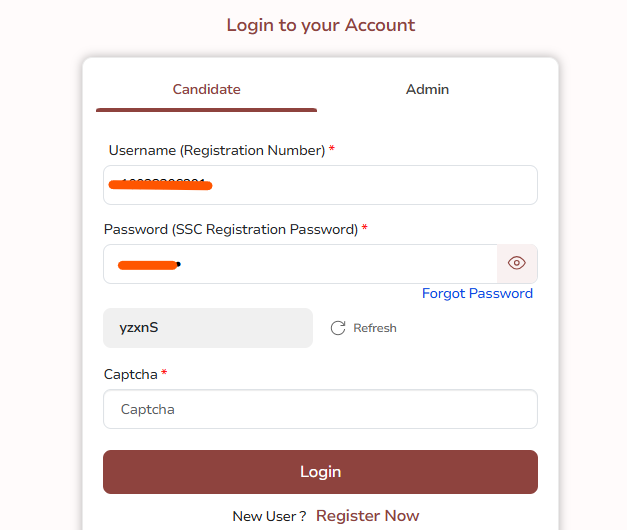627x530 pixels.
Task: Follow the Register Now link
Action: 367,516
